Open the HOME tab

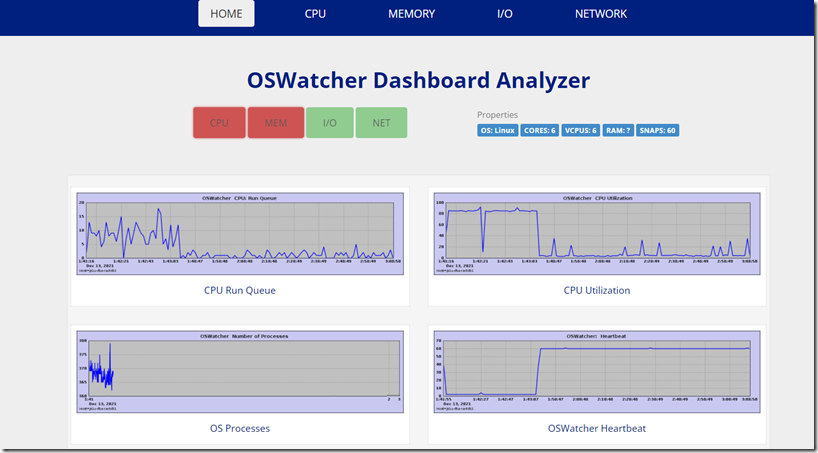pos(226,14)
